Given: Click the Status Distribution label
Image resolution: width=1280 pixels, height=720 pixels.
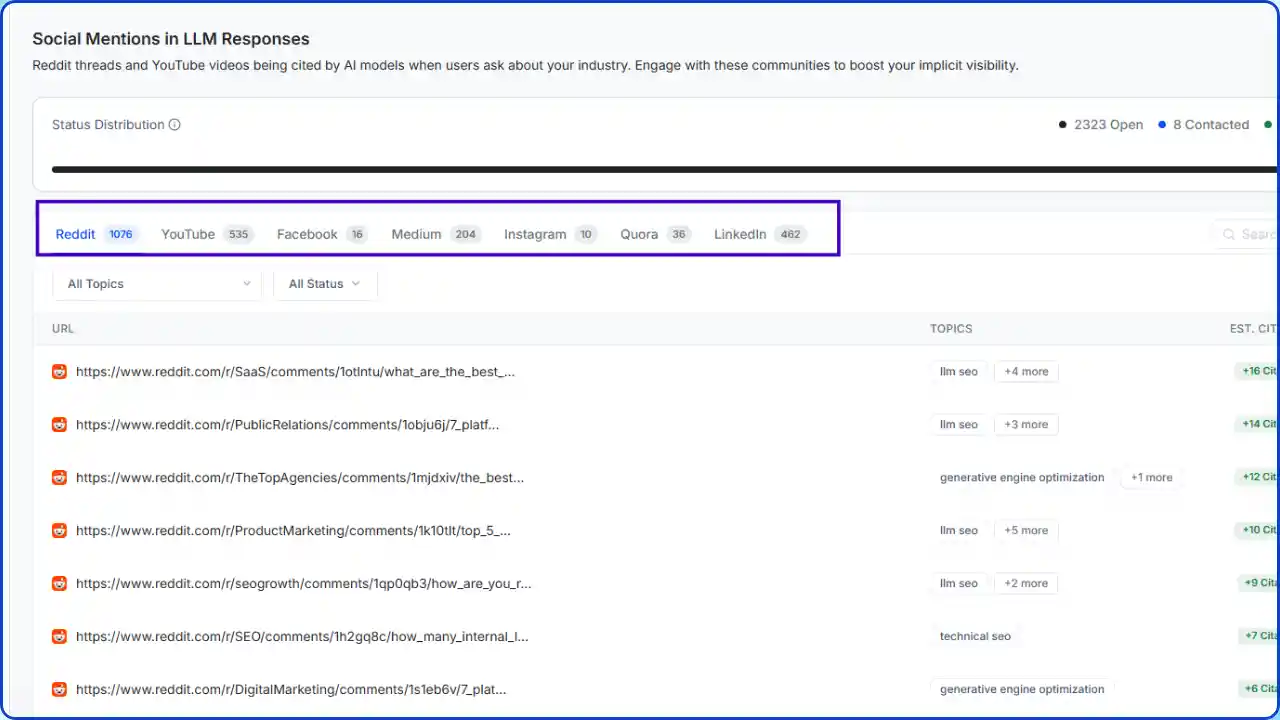Looking at the screenshot, I should pyautogui.click(x=108, y=125).
